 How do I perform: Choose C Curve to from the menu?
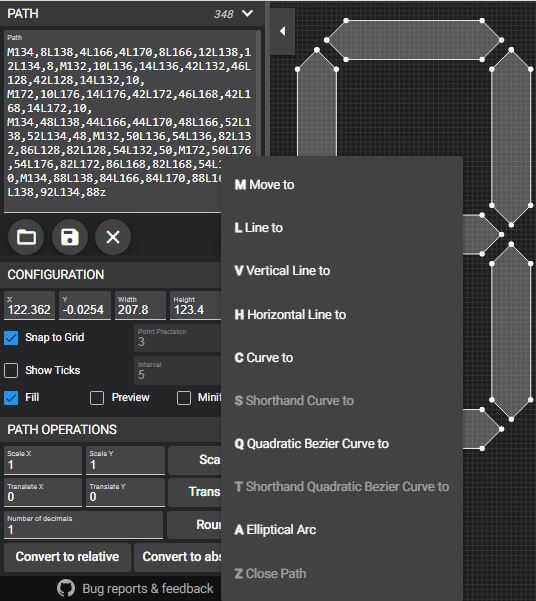(342, 358)
